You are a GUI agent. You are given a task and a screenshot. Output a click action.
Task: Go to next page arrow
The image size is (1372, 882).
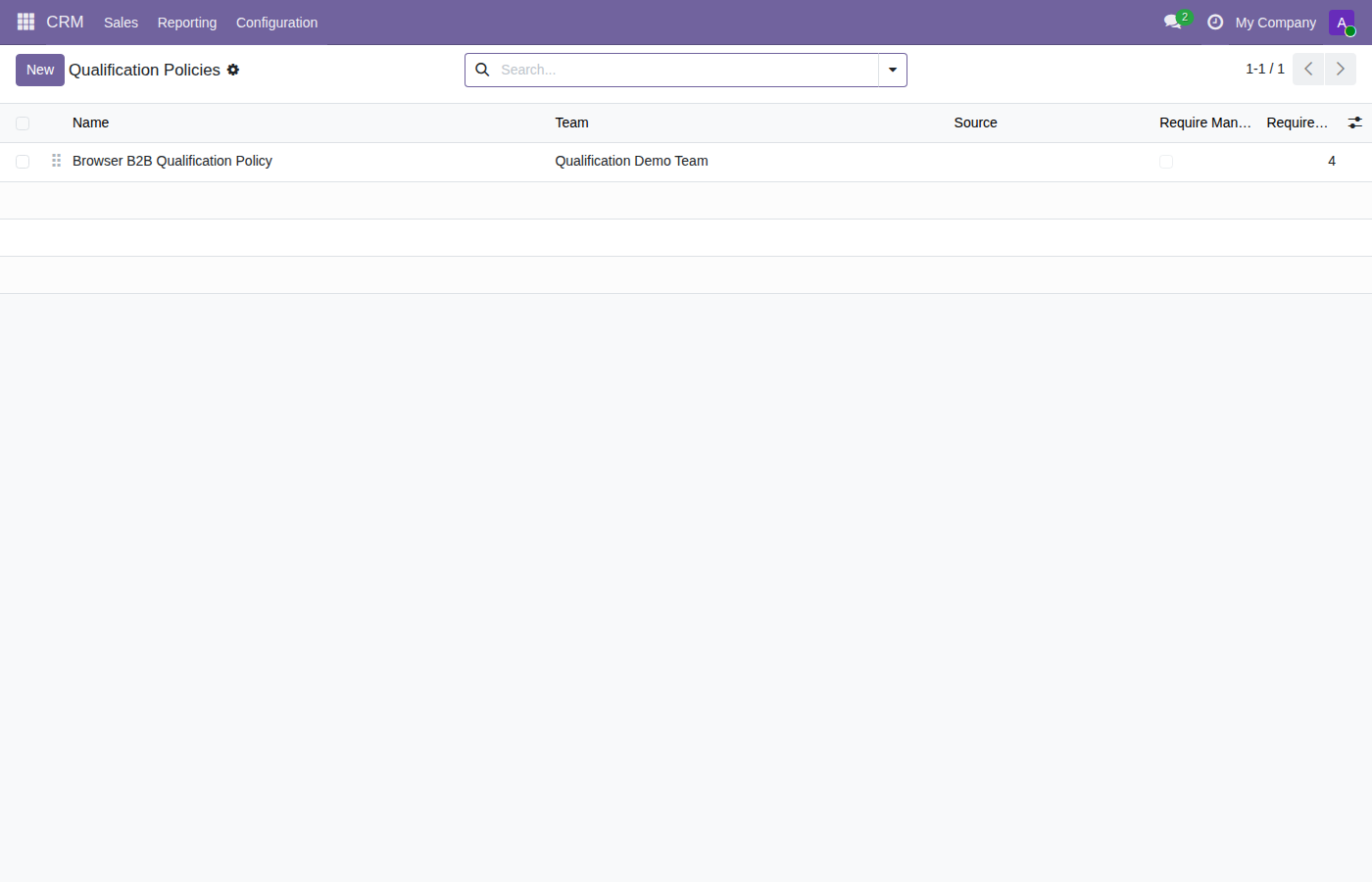point(1341,70)
